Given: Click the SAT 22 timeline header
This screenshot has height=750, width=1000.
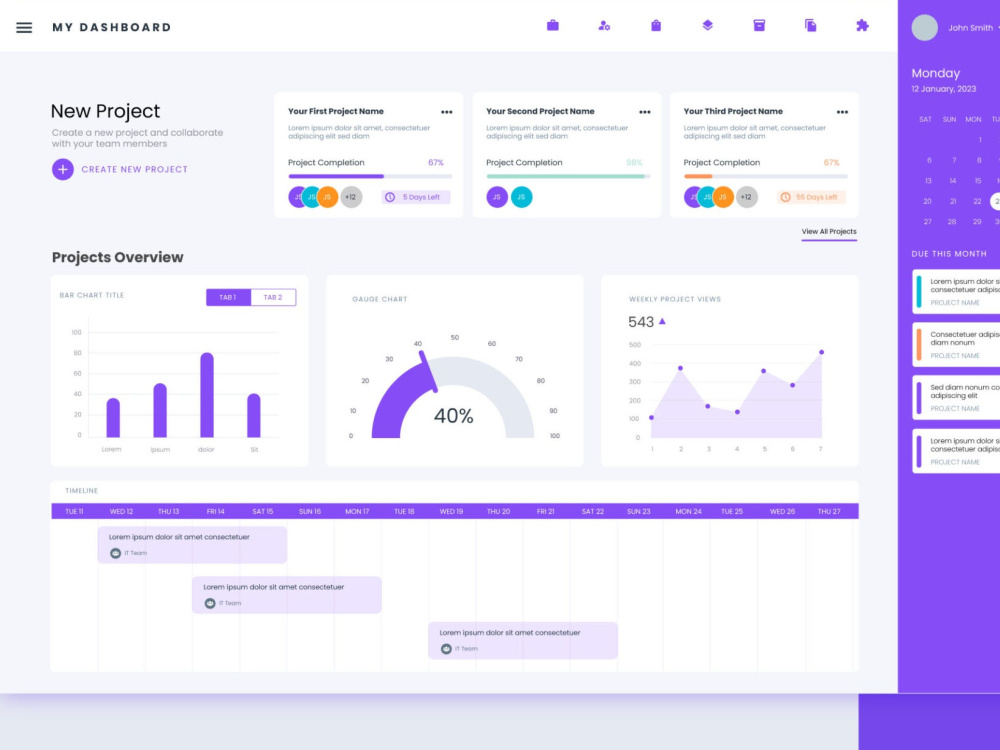Looking at the screenshot, I should (592, 511).
